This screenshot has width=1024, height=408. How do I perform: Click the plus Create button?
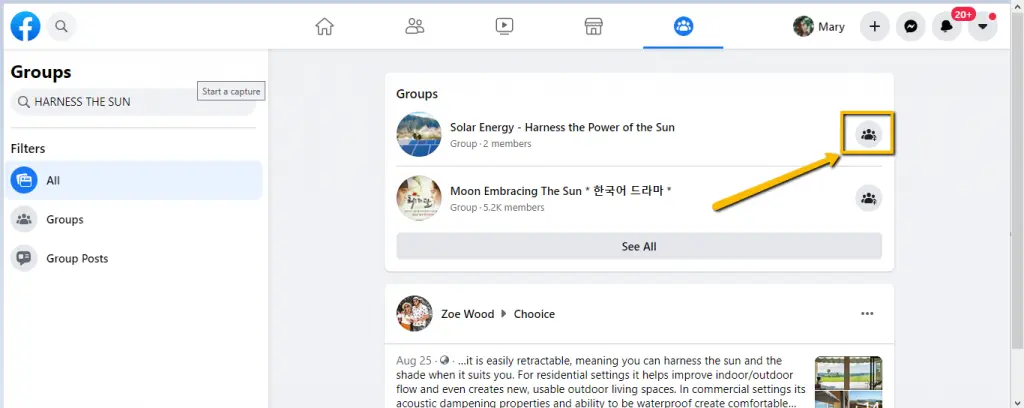click(x=874, y=27)
